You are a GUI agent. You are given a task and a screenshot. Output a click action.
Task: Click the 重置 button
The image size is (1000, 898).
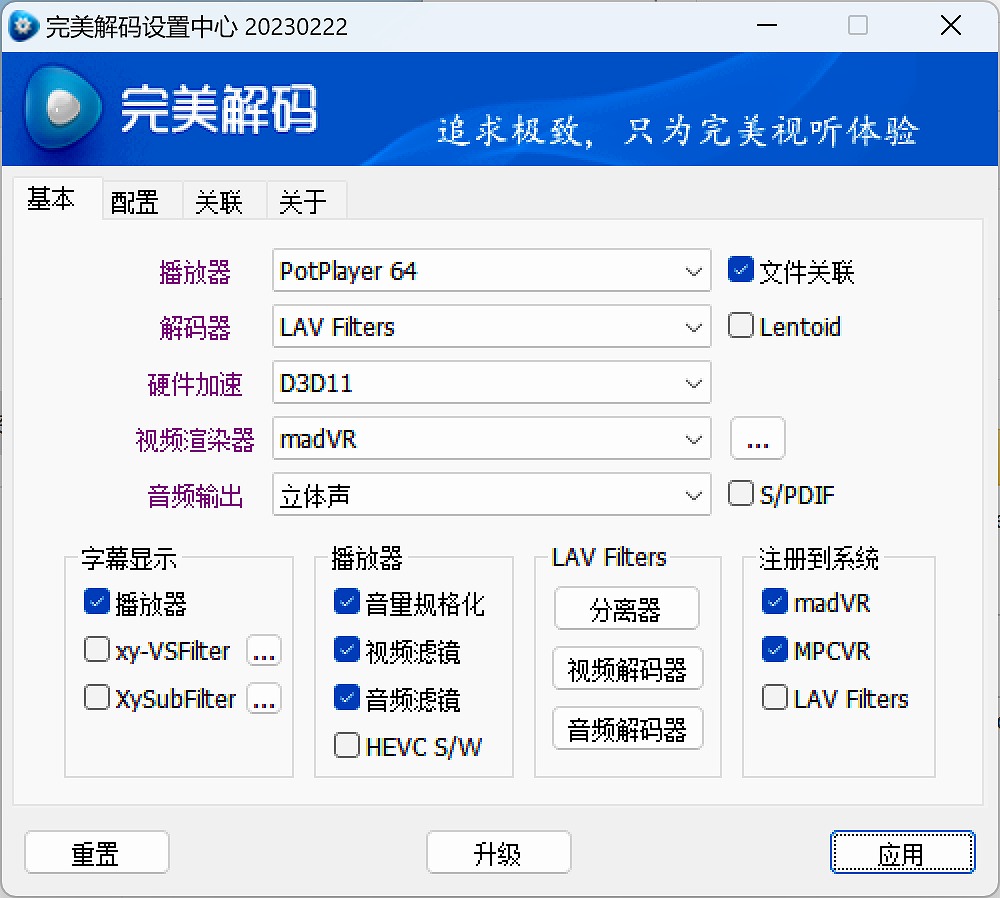(97, 853)
